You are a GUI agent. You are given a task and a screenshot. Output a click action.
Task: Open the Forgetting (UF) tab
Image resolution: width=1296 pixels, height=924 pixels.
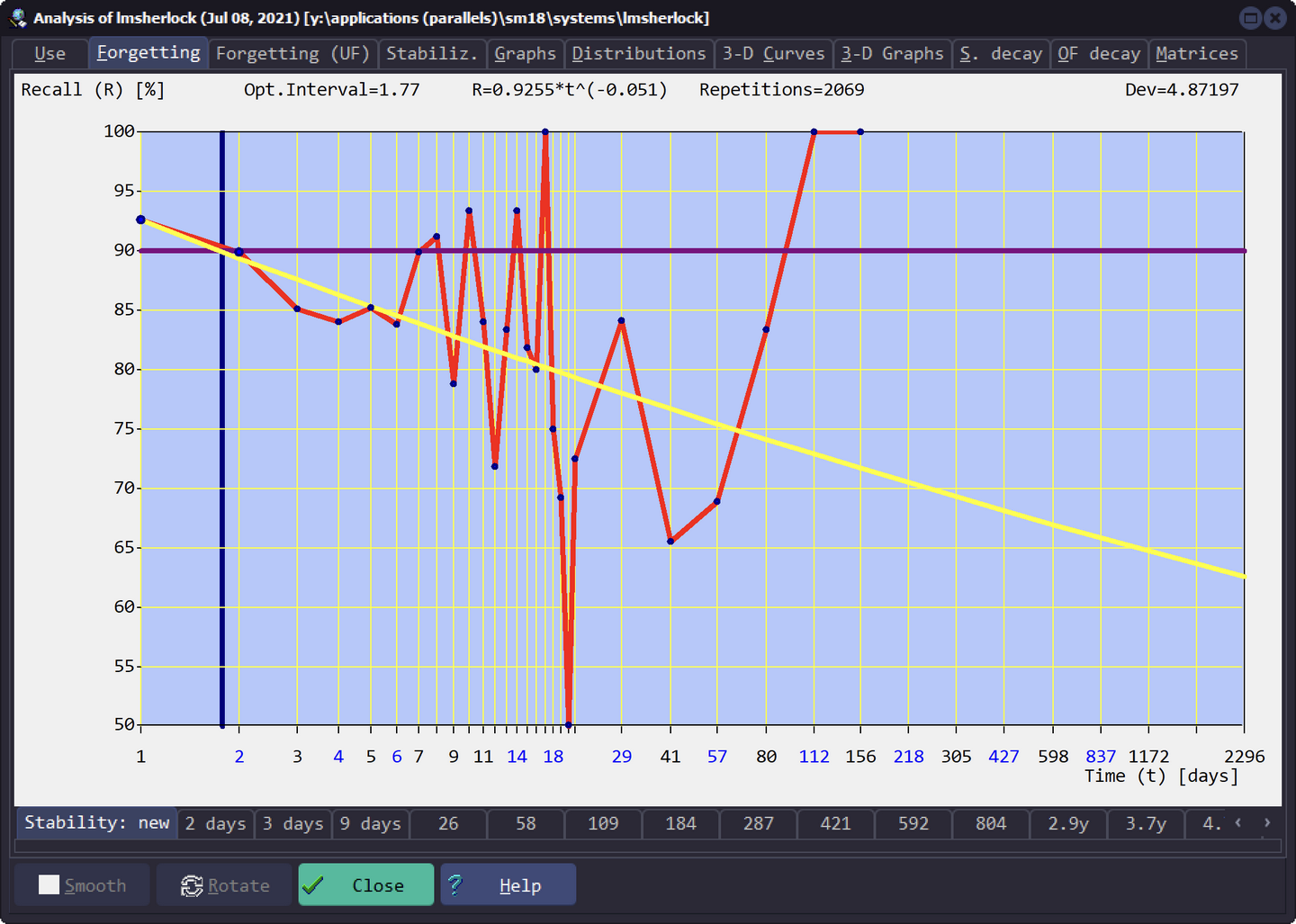293,54
